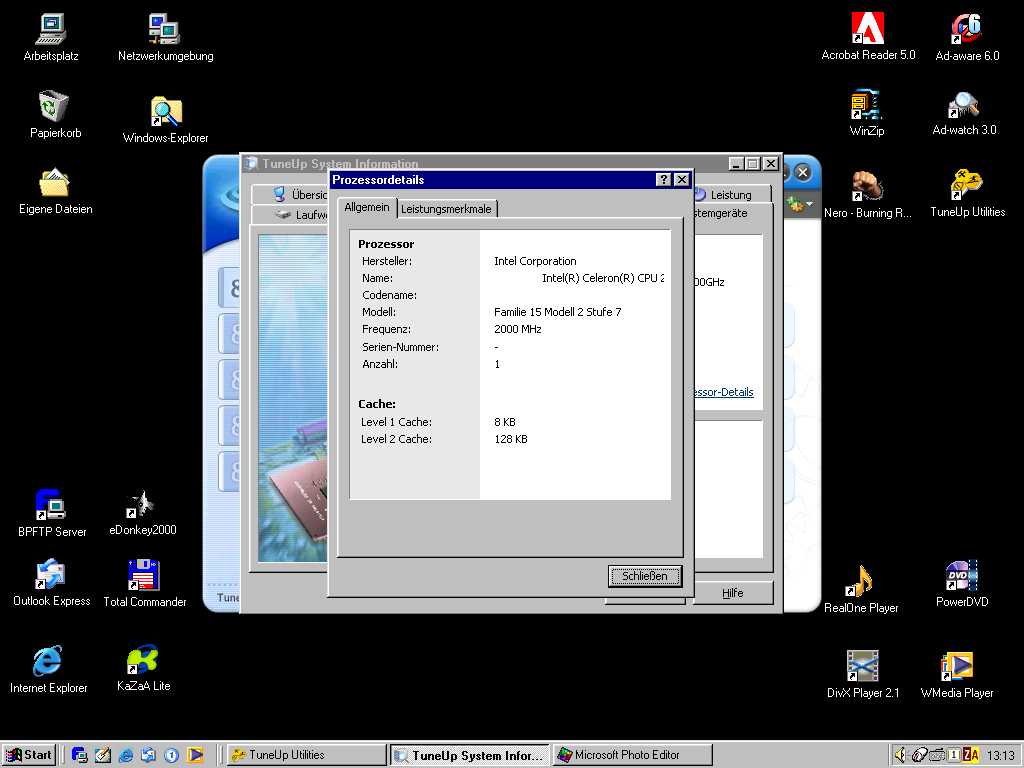Click the '128 KB' Level 2 Cache value
Image resolution: width=1024 pixels, height=768 pixels.
click(511, 439)
